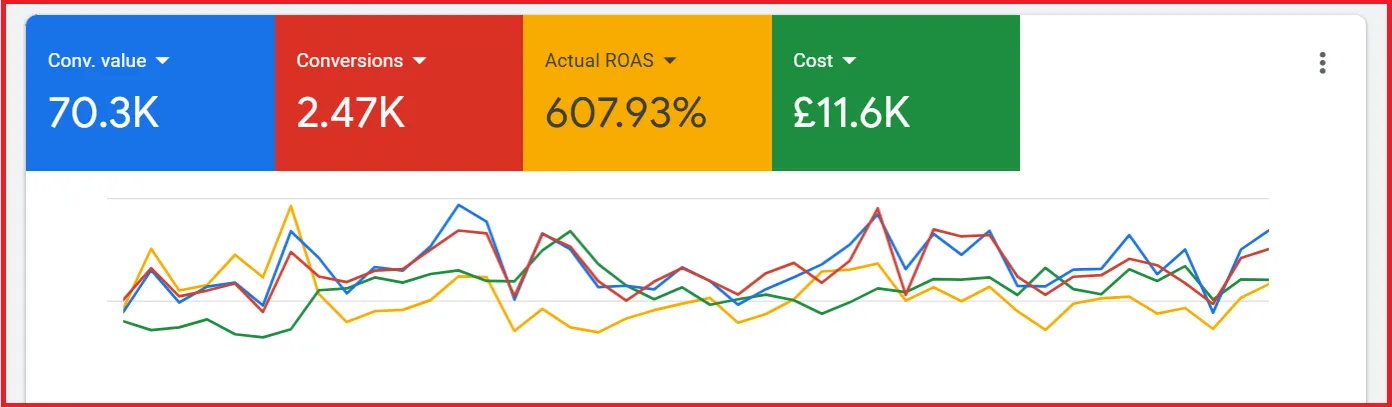Screen dimensions: 1392x407
Task: Expand the Conv. value metric dropdown arrow
Action: click(163, 61)
